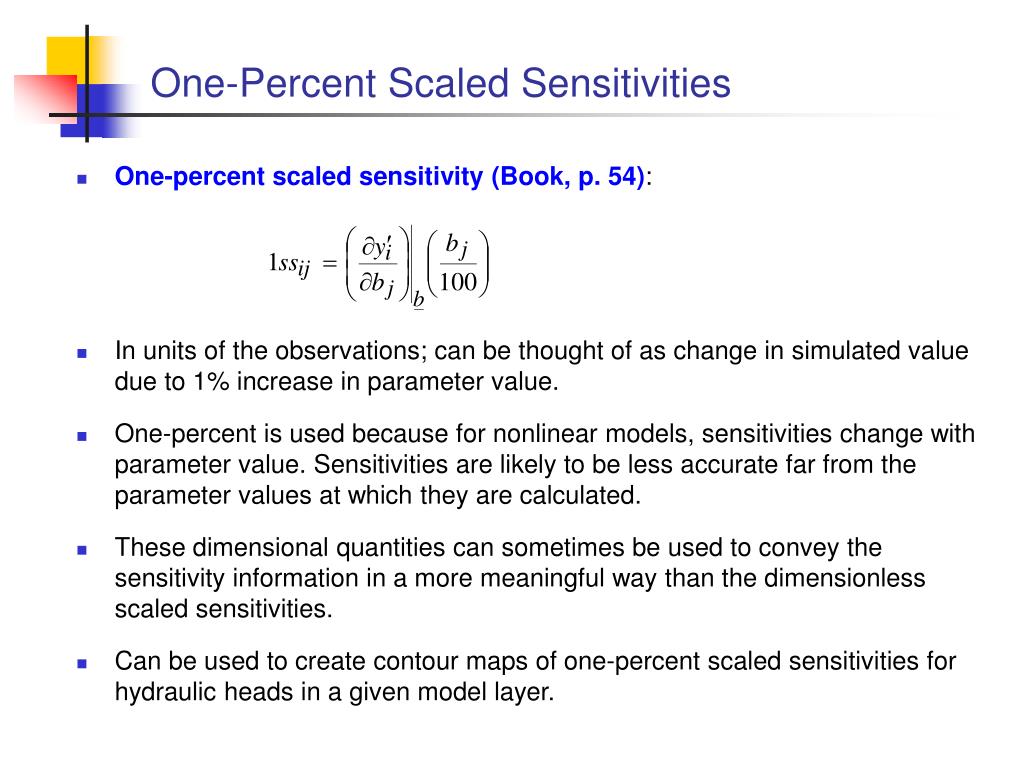Click the b over 100 fraction term
Image resolution: width=1024 pixels, height=768 pixels.
pos(458,263)
